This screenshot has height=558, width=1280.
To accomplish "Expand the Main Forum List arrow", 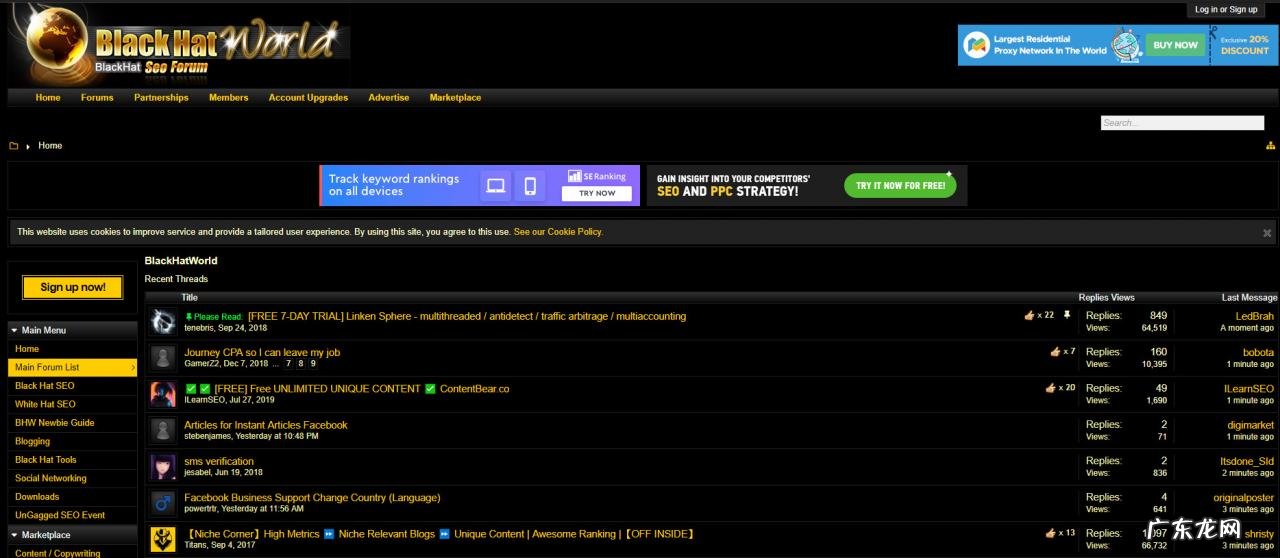I will [x=132, y=368].
